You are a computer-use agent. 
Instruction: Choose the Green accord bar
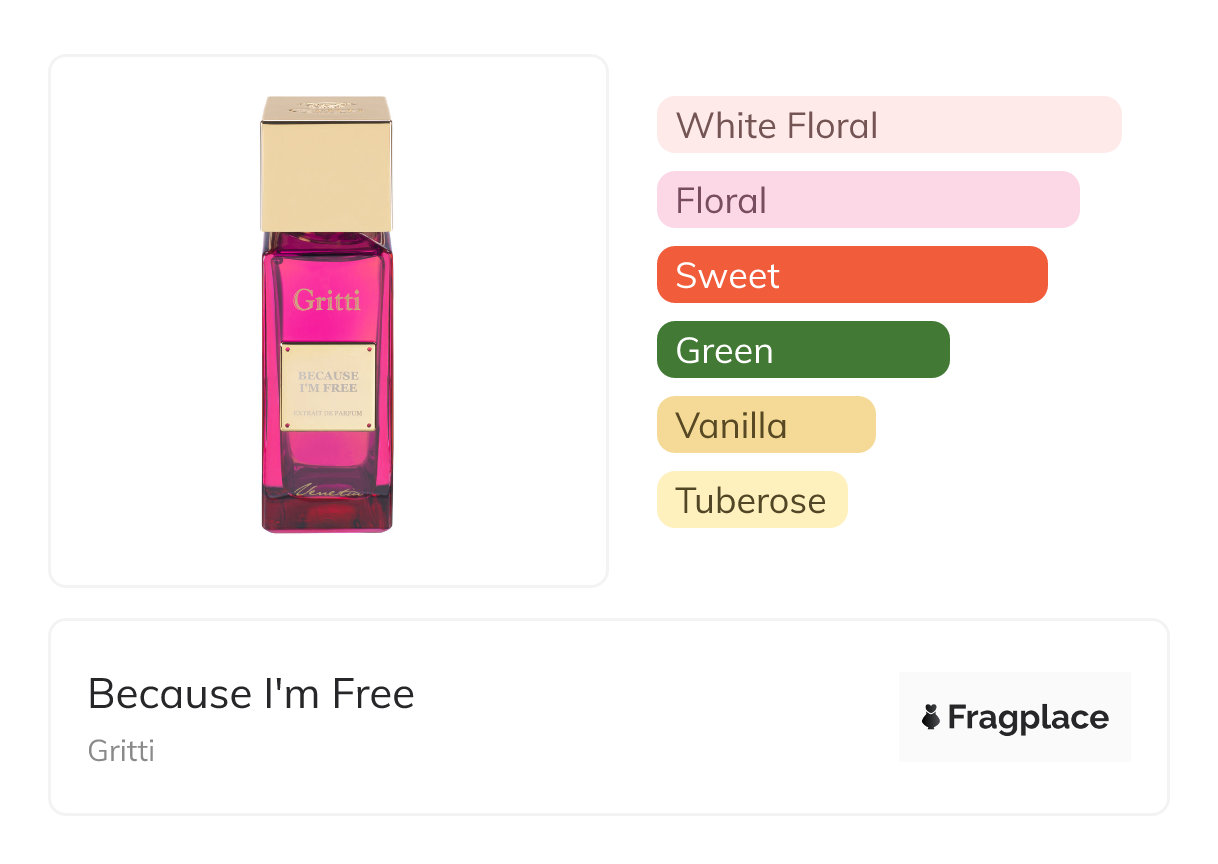(802, 350)
